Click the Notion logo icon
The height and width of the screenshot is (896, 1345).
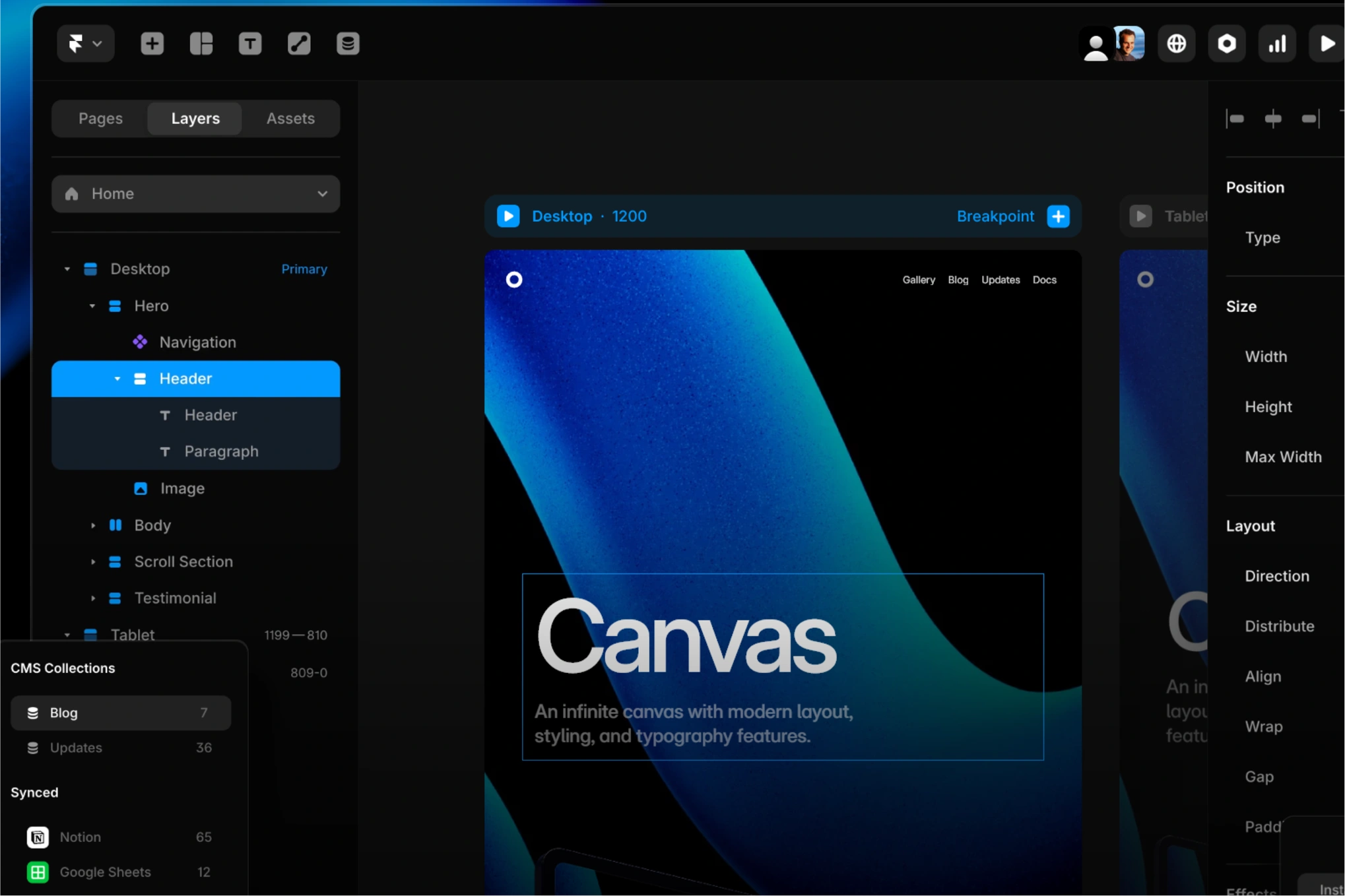(38, 837)
